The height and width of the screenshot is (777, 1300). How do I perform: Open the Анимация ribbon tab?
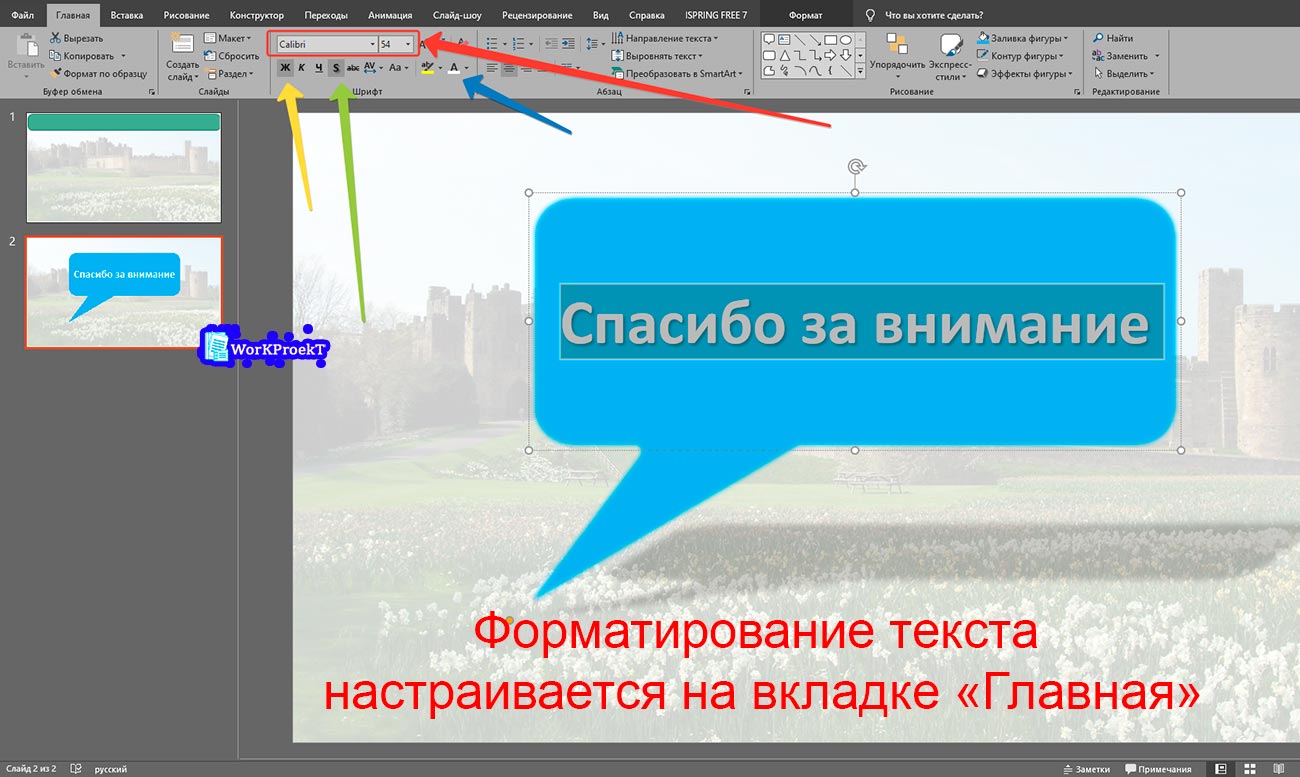pos(390,14)
